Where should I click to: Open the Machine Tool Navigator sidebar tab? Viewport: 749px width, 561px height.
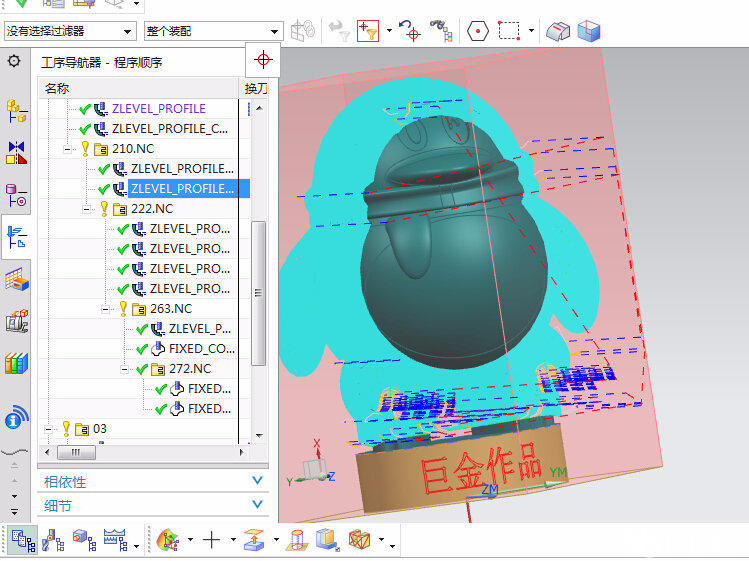coord(16,280)
